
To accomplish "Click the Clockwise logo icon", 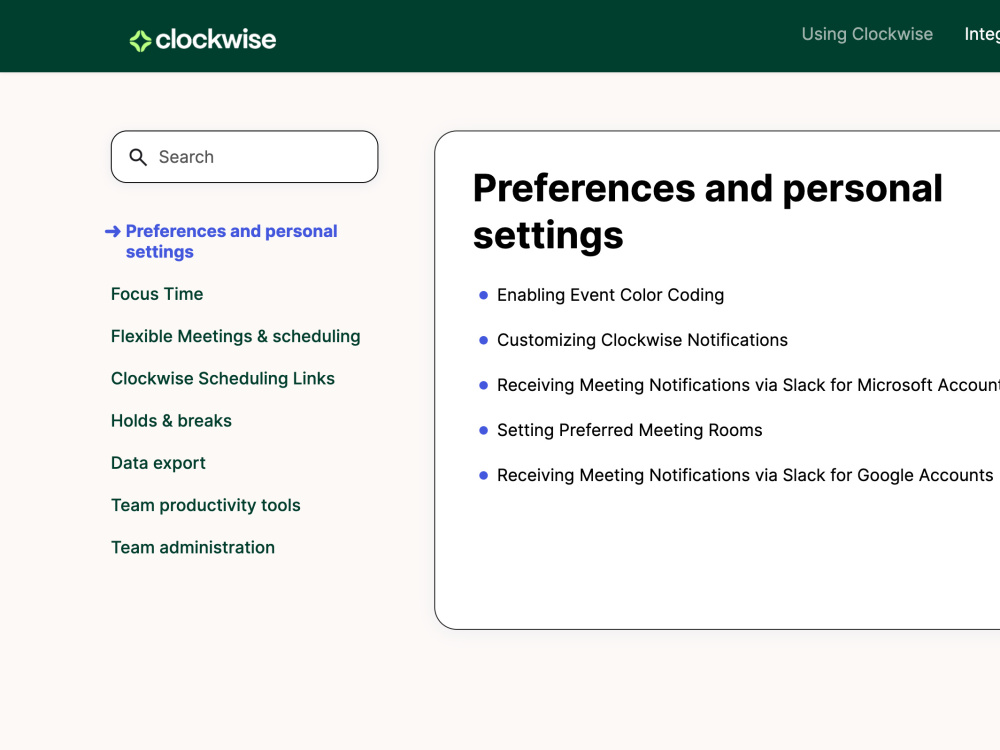I will click(x=138, y=39).
